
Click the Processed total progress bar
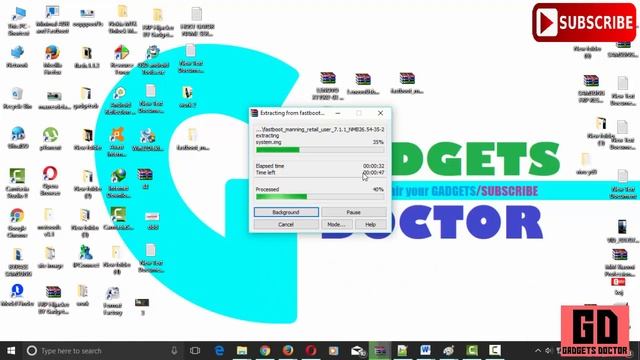click(320, 197)
